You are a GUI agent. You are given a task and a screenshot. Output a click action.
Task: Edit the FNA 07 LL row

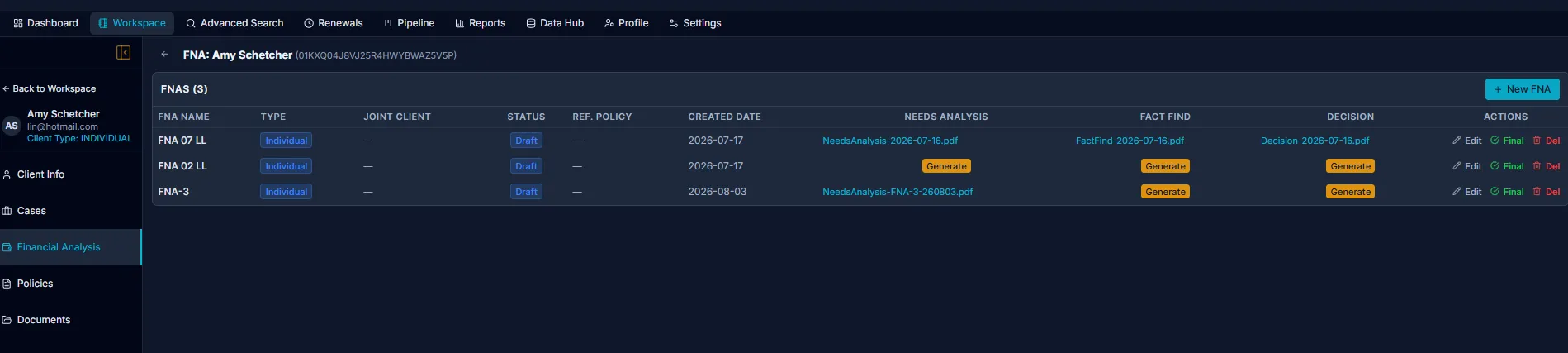tap(1467, 141)
